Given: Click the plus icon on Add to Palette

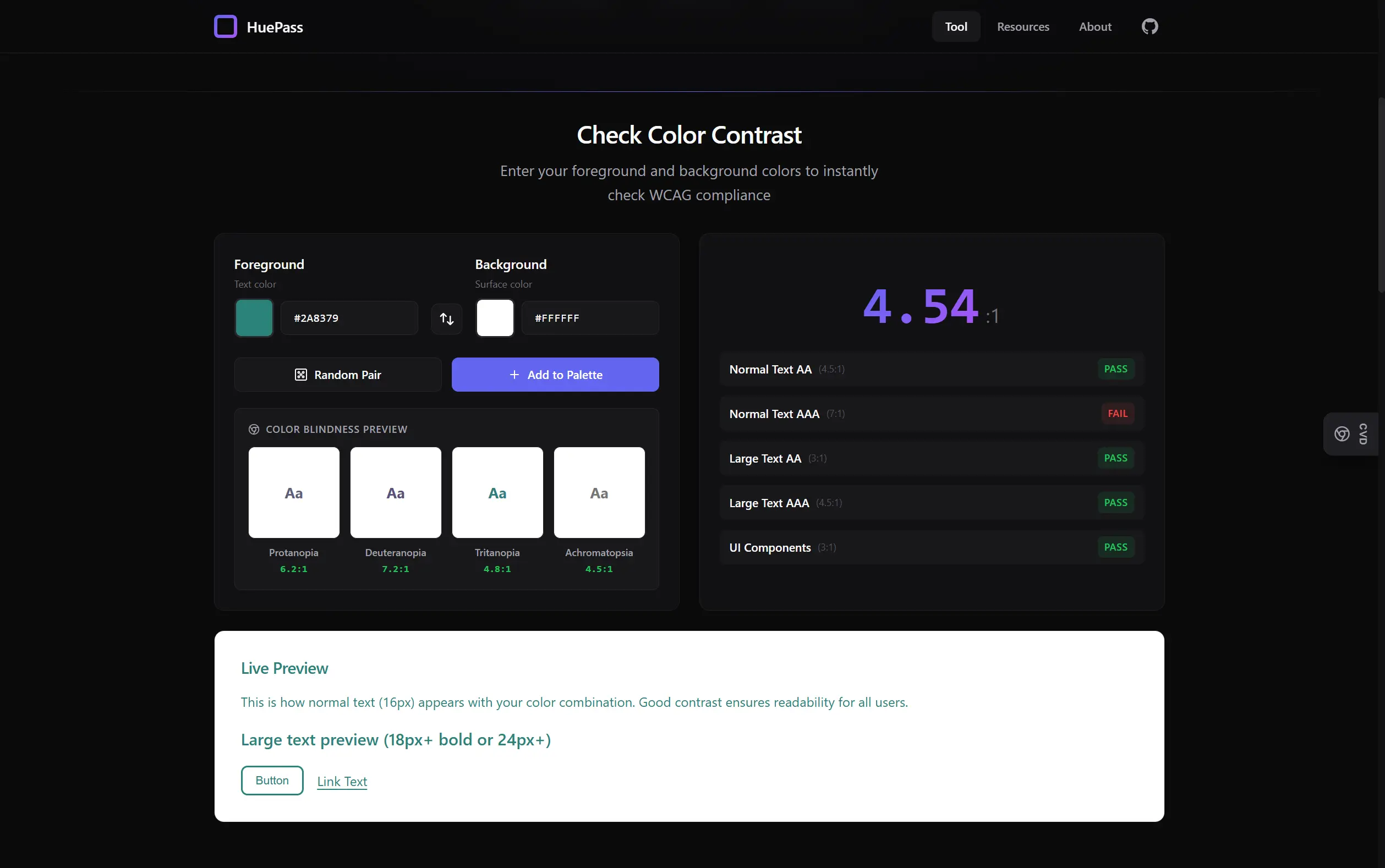Looking at the screenshot, I should 513,374.
